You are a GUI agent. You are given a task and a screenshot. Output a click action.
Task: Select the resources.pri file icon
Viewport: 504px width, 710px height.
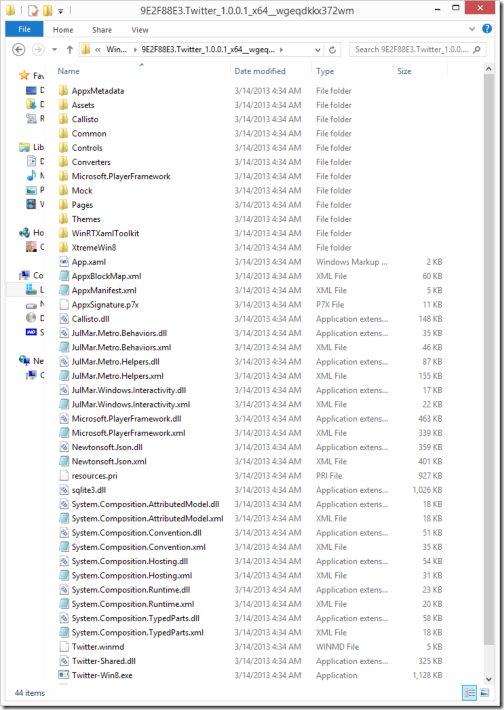click(64, 475)
